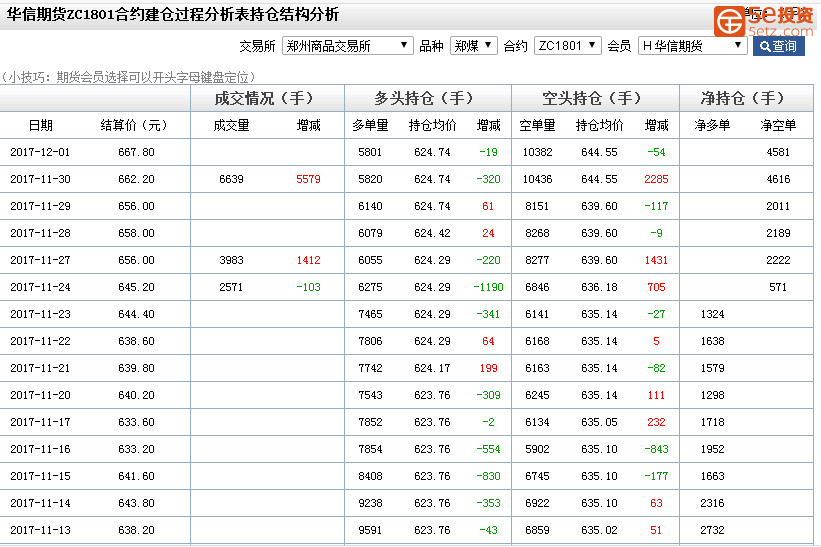Click red short change 1431
The image size is (821, 547).
pos(656,260)
